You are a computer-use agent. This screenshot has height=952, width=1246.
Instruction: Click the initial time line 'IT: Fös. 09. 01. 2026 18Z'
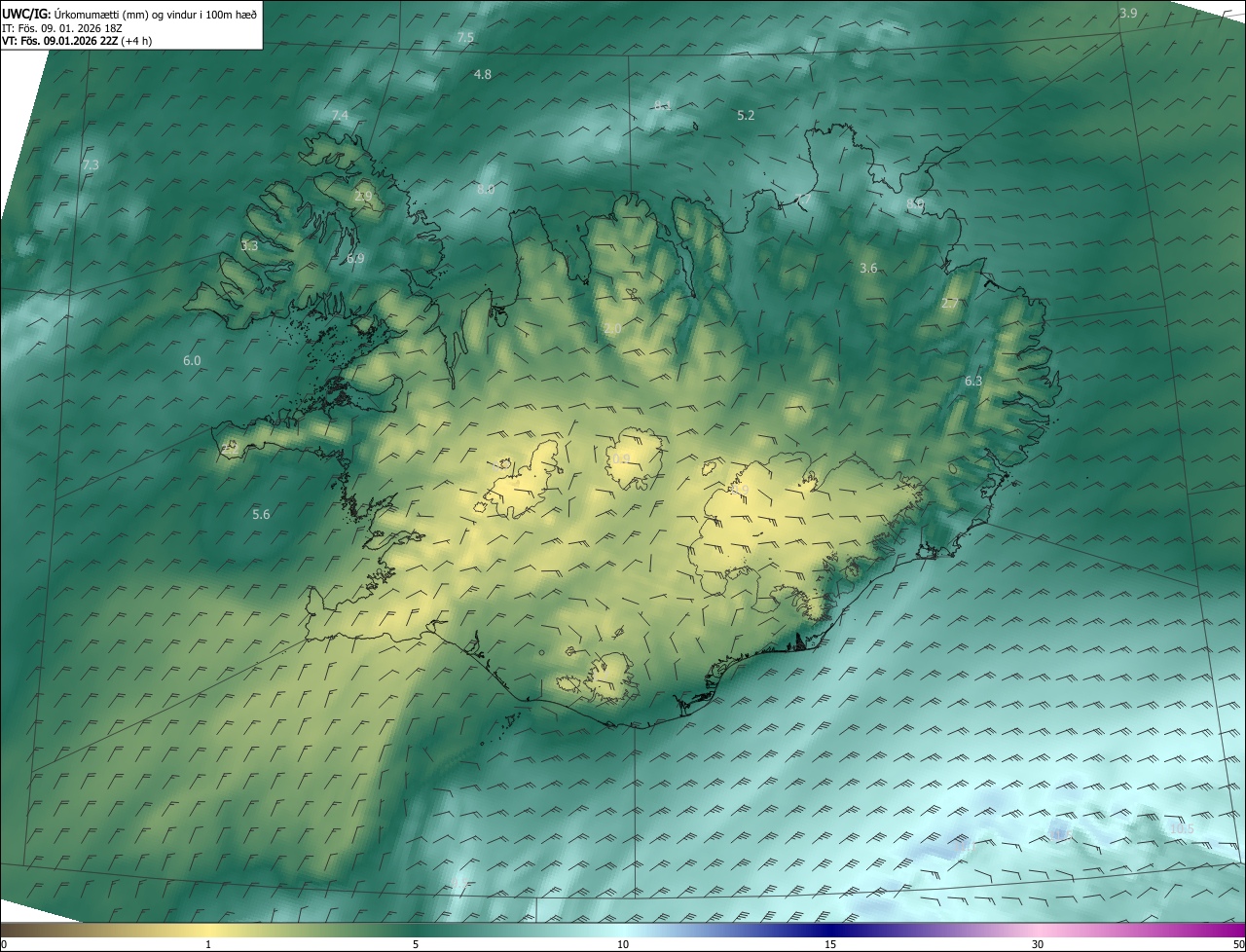pos(62,27)
